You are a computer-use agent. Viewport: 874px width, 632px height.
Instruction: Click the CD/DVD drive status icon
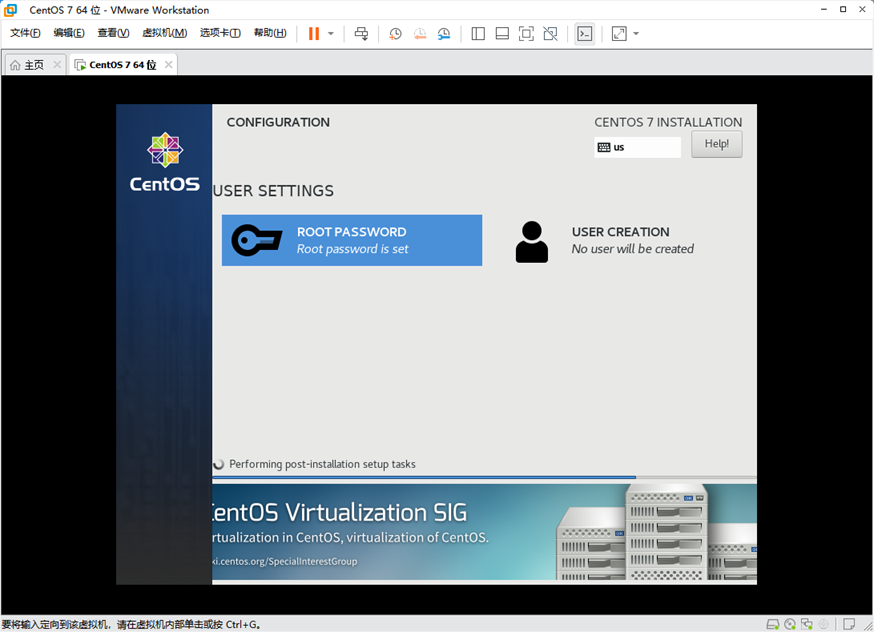pos(790,624)
